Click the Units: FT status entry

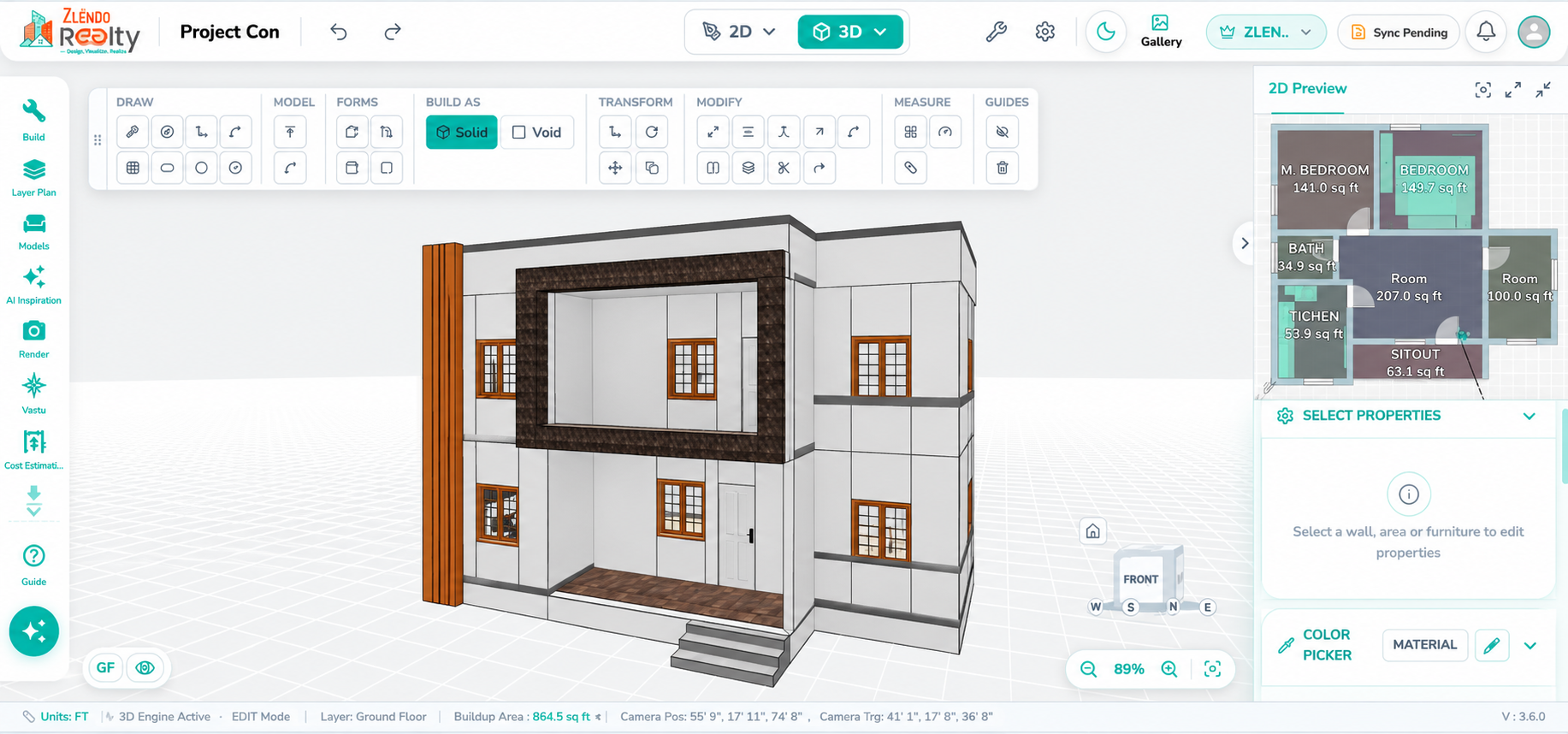click(56, 717)
